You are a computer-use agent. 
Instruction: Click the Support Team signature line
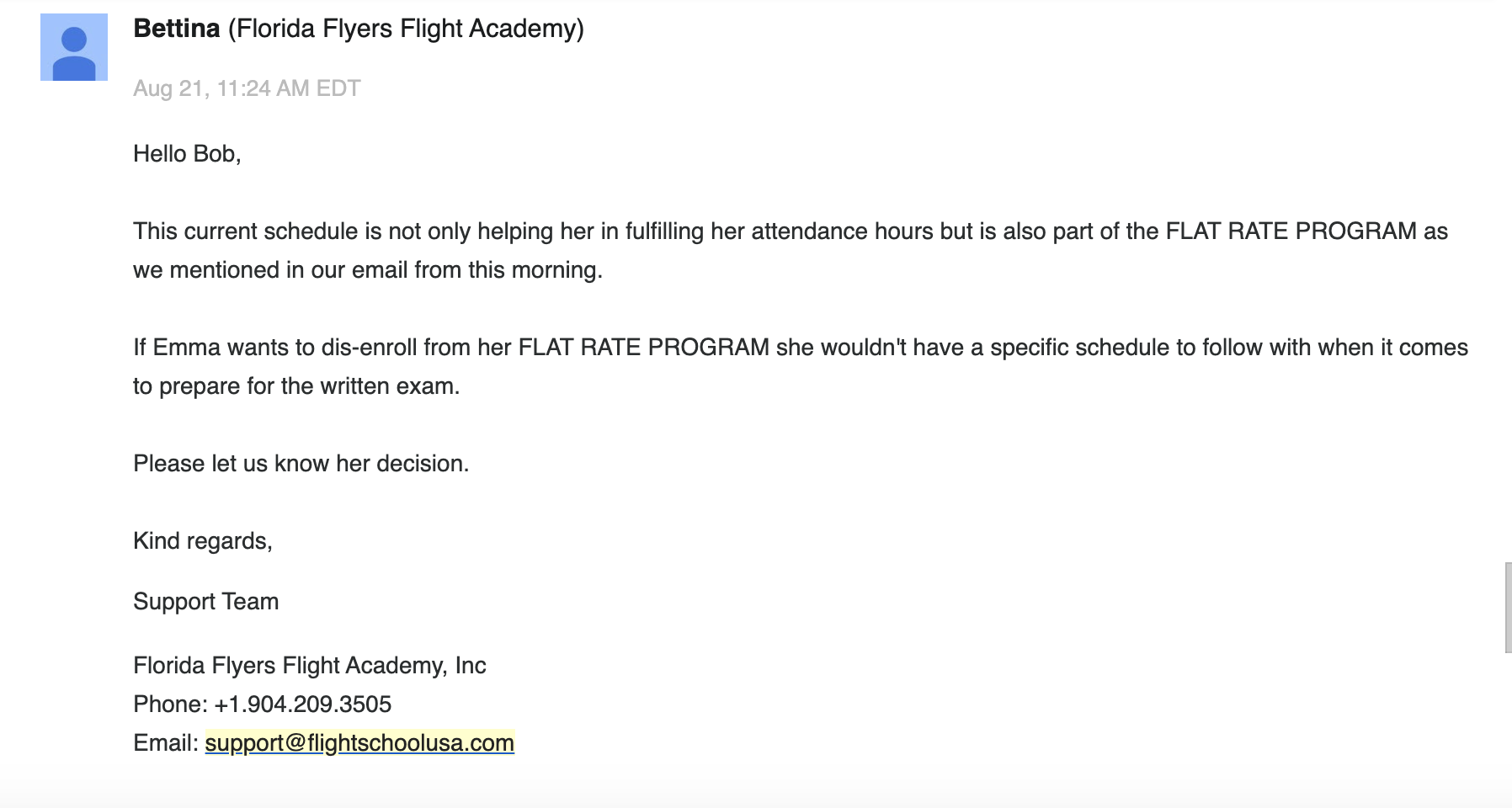pyautogui.click(x=206, y=601)
